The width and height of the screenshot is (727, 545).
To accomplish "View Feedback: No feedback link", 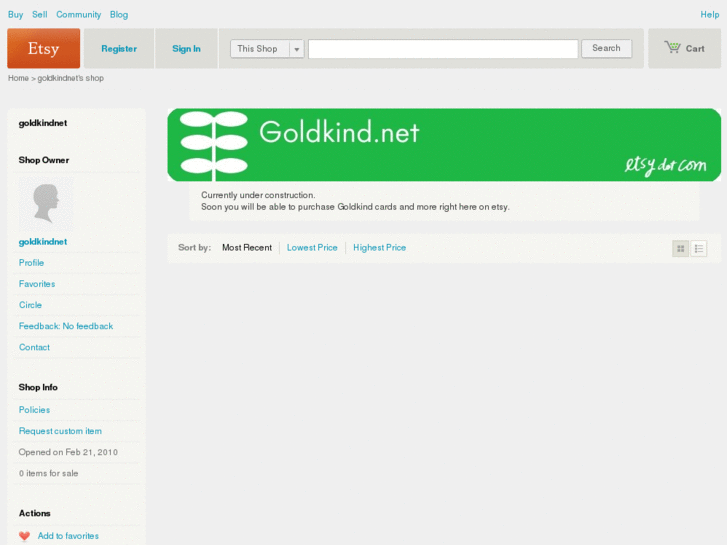I will [66, 326].
